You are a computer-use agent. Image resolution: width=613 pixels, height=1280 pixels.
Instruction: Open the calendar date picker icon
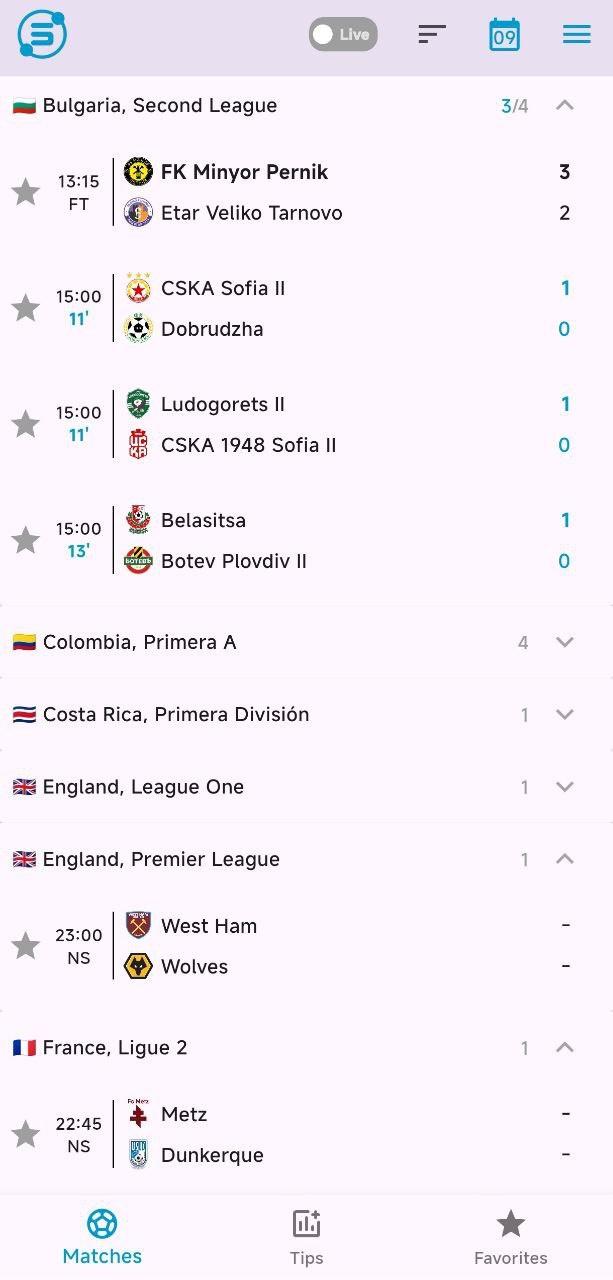505,34
